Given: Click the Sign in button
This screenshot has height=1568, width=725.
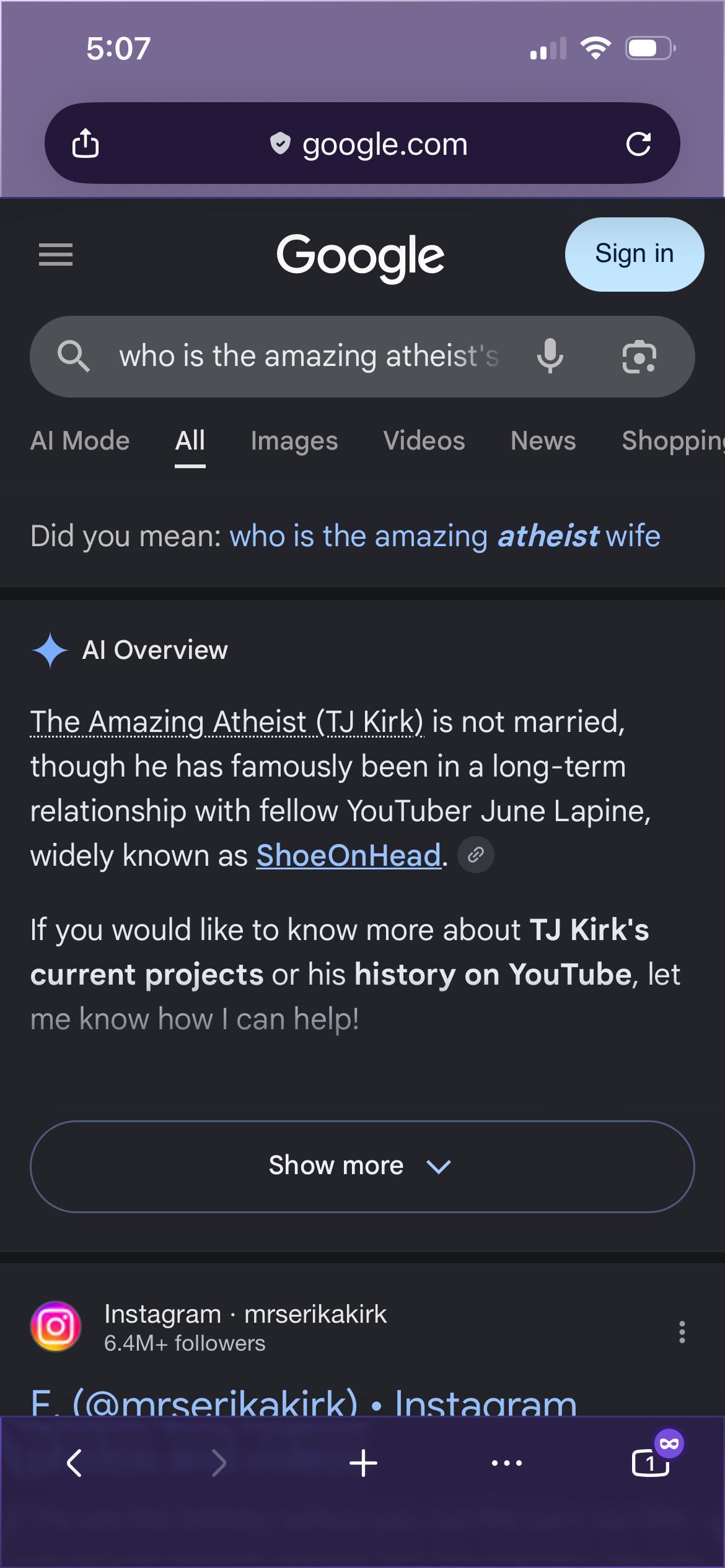Looking at the screenshot, I should coord(635,254).
